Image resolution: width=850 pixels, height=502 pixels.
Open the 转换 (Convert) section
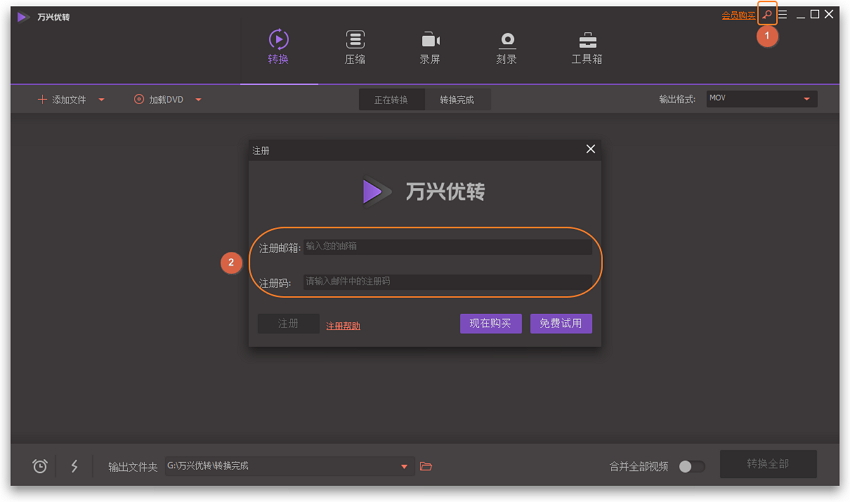278,47
